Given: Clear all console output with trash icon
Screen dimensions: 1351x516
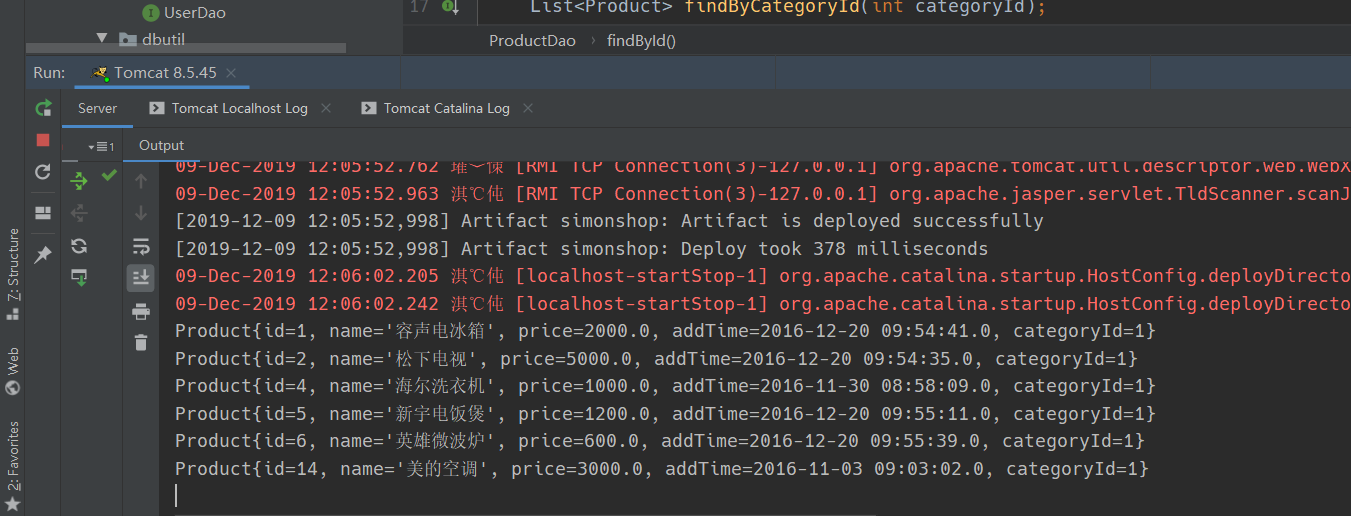Looking at the screenshot, I should pos(140,342).
